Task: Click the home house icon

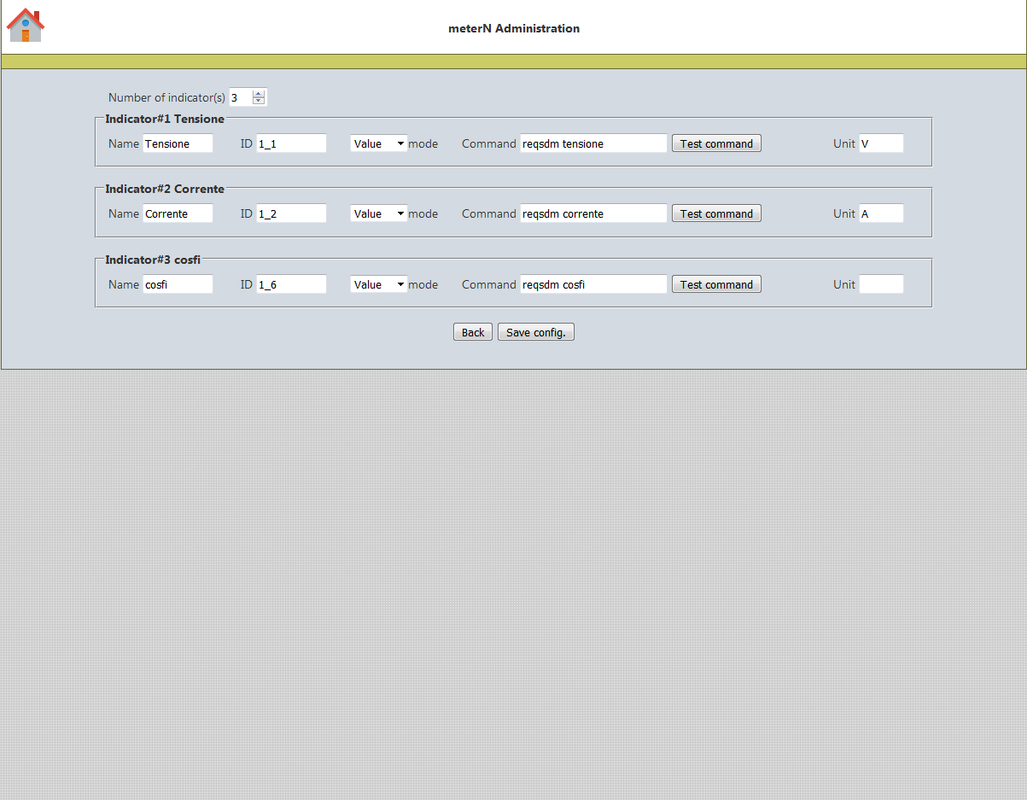Action: pyautogui.click(x=25, y=26)
